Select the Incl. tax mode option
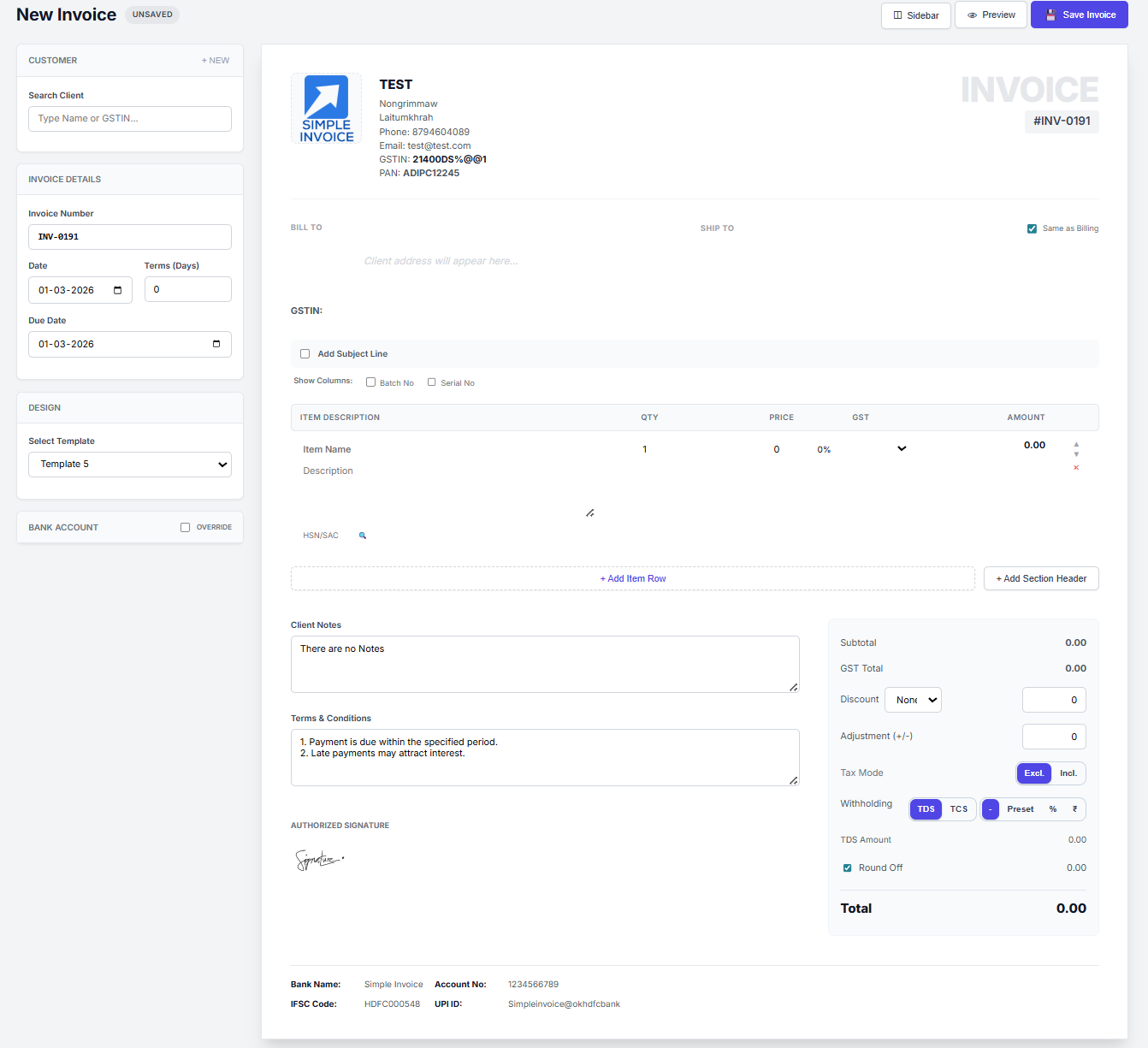The width and height of the screenshot is (1148, 1048). click(1070, 773)
